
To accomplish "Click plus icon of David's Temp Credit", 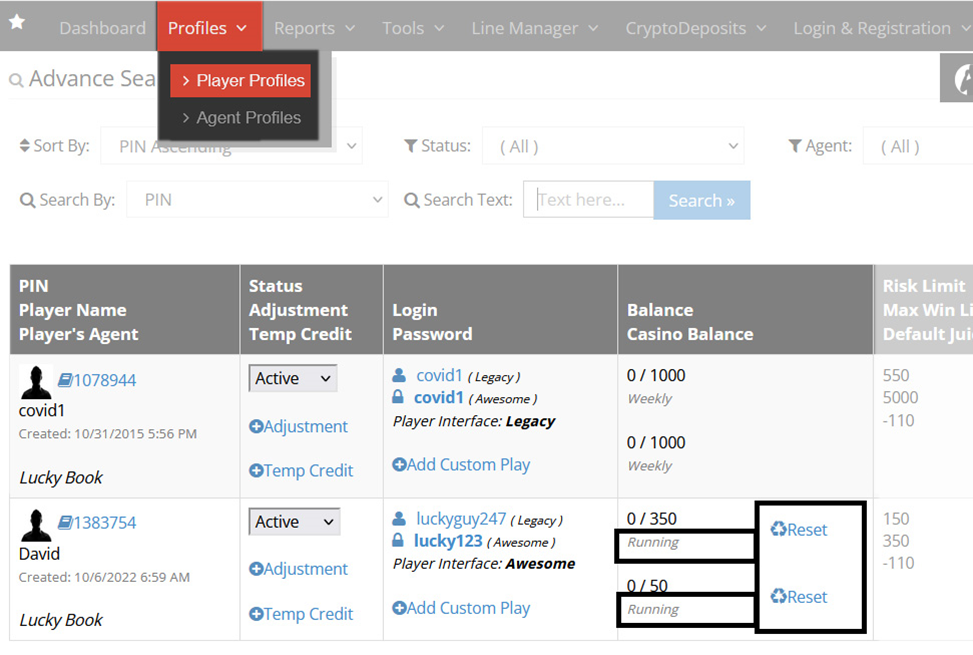I will pyautogui.click(x=256, y=614).
